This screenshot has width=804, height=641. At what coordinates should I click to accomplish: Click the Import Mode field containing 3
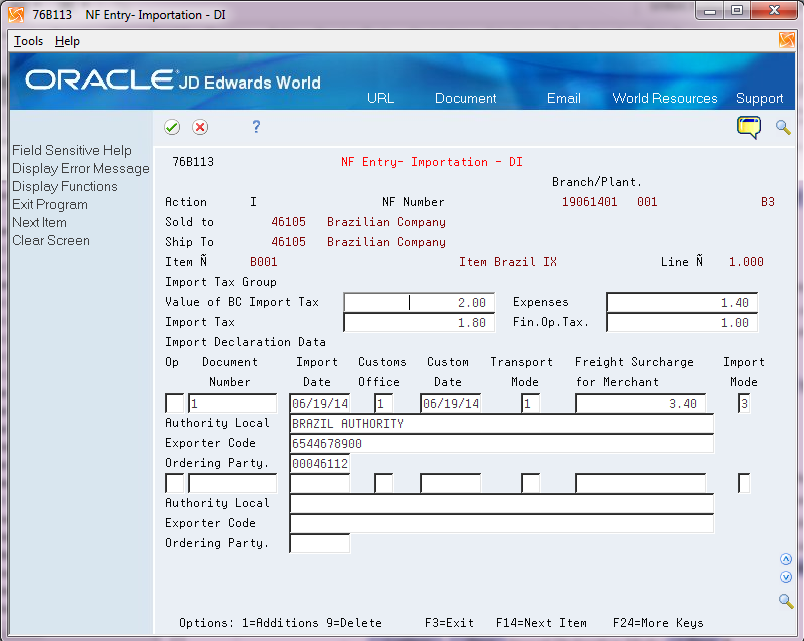click(744, 403)
